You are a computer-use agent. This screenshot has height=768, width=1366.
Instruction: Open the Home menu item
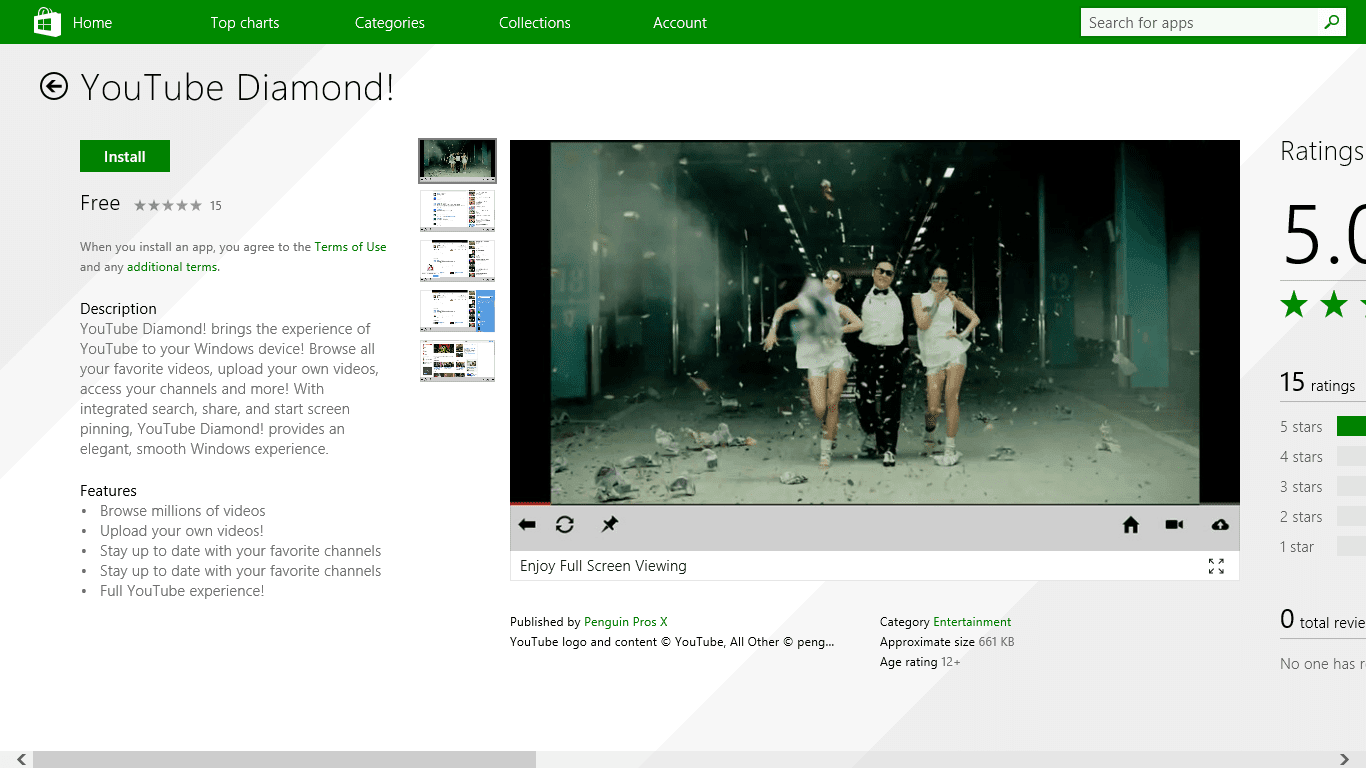[93, 23]
